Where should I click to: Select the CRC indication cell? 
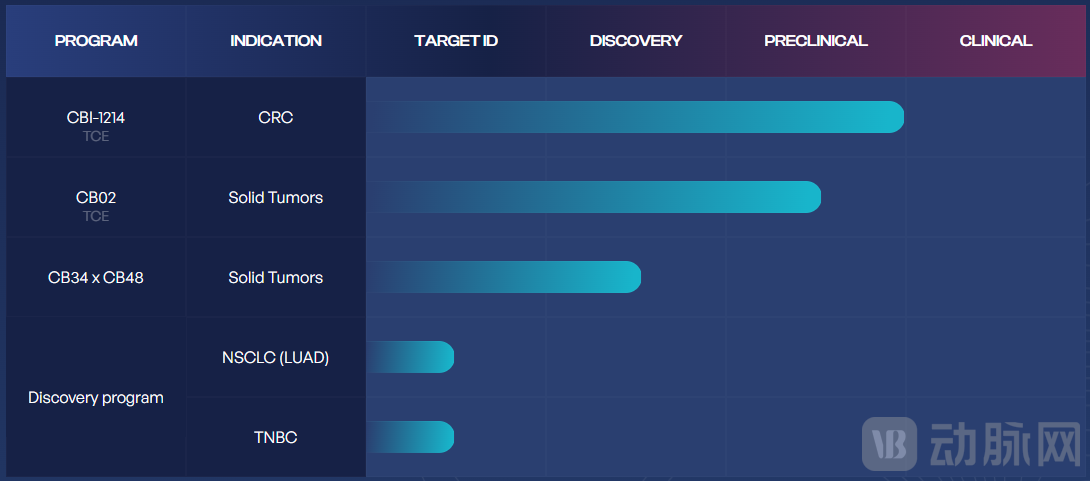pyautogui.click(x=276, y=117)
